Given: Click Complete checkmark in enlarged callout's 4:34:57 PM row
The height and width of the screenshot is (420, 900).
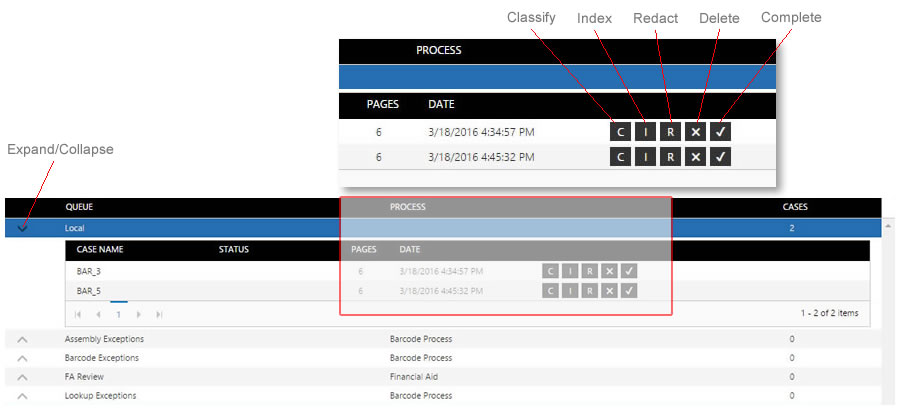Looking at the screenshot, I should coord(722,131).
